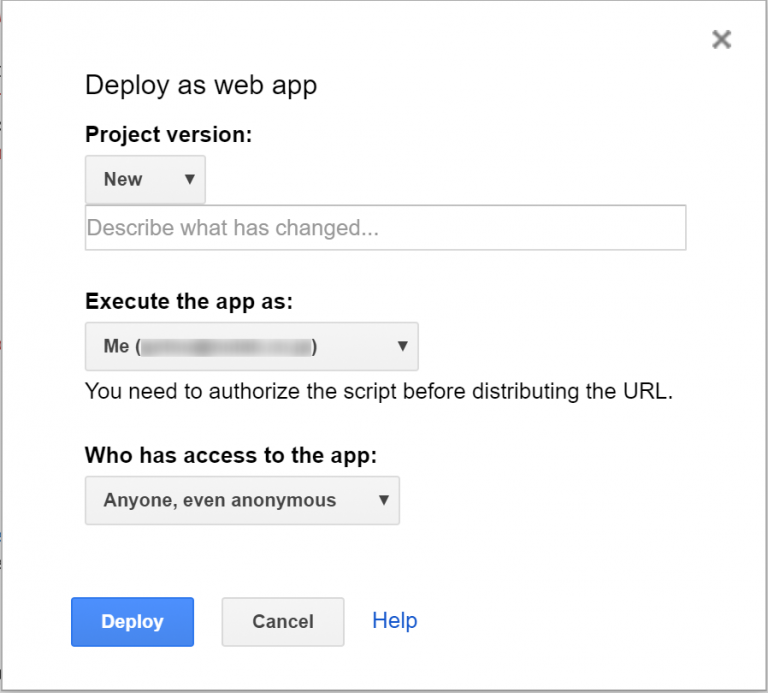Image resolution: width=768 pixels, height=693 pixels.
Task: Focus the Describe what has changed field
Action: coord(385,228)
